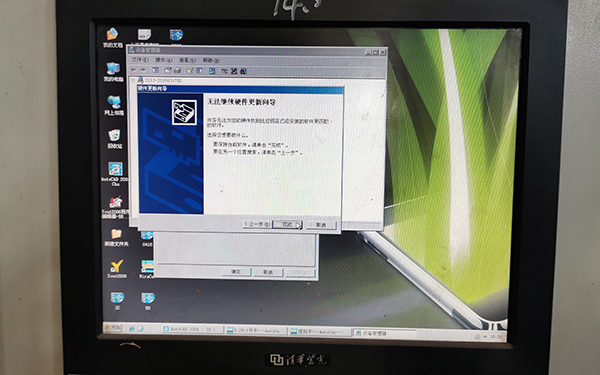Click the show/hide console tree toolbar icon
The height and width of the screenshot is (375, 600).
[155, 70]
